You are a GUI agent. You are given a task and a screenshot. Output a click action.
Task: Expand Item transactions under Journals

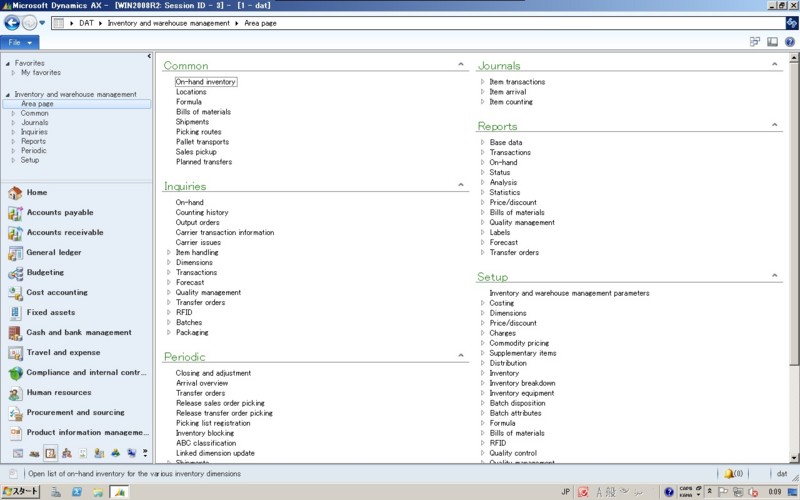[483, 82]
